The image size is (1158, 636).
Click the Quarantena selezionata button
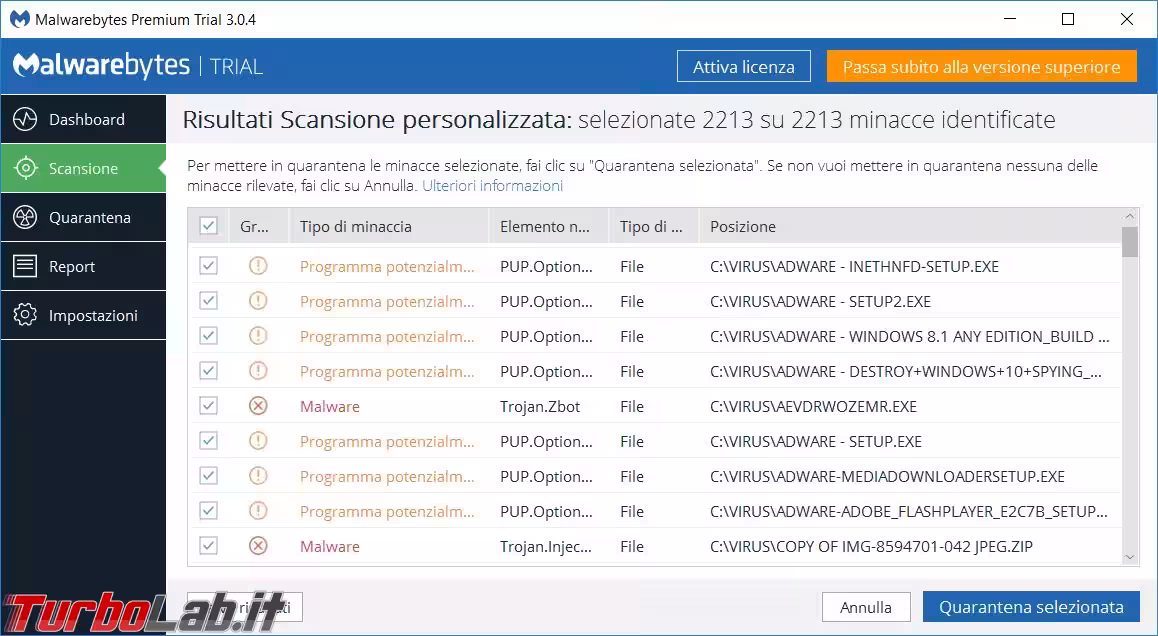tap(1030, 607)
